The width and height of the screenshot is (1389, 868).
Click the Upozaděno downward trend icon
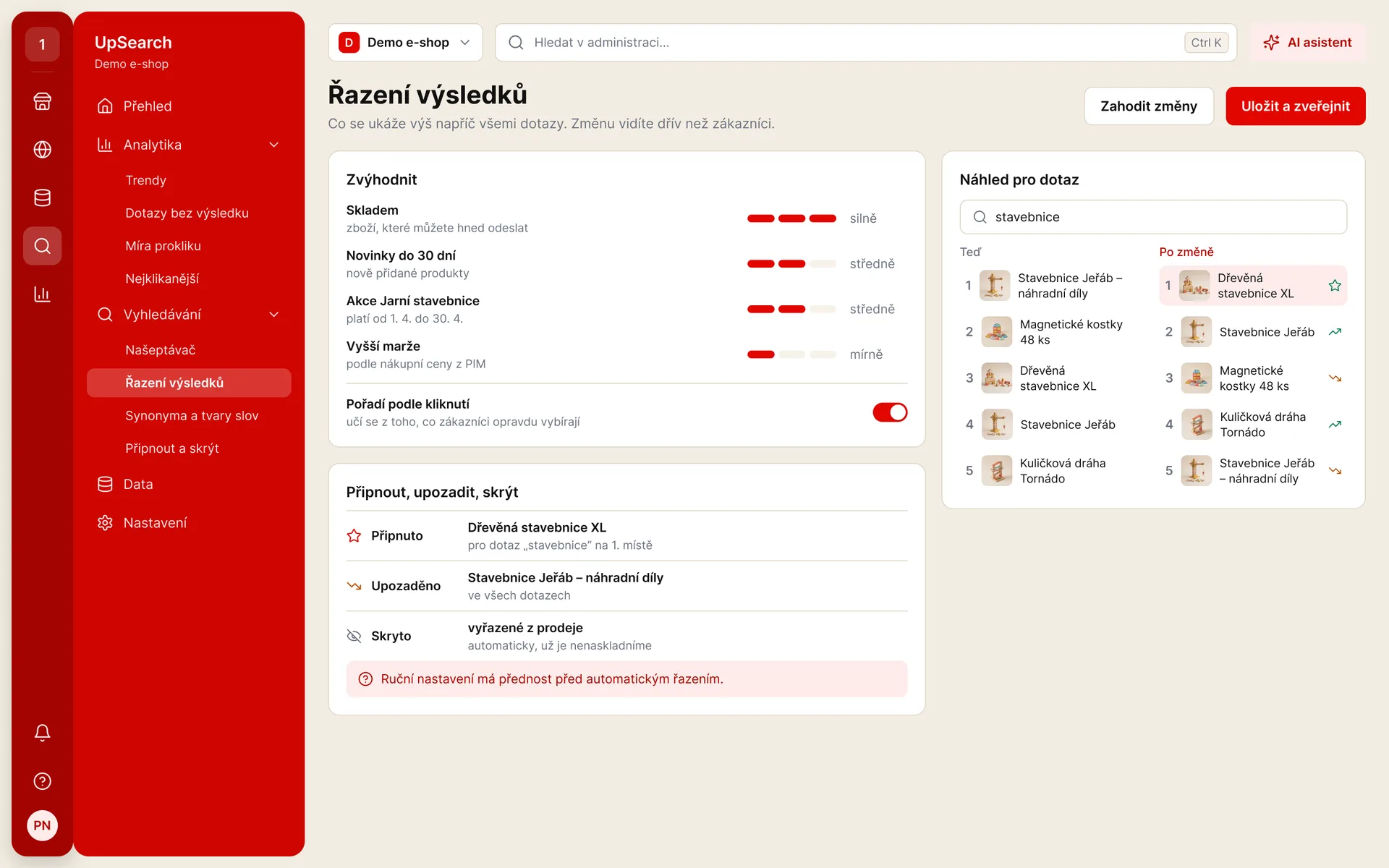[x=354, y=586]
